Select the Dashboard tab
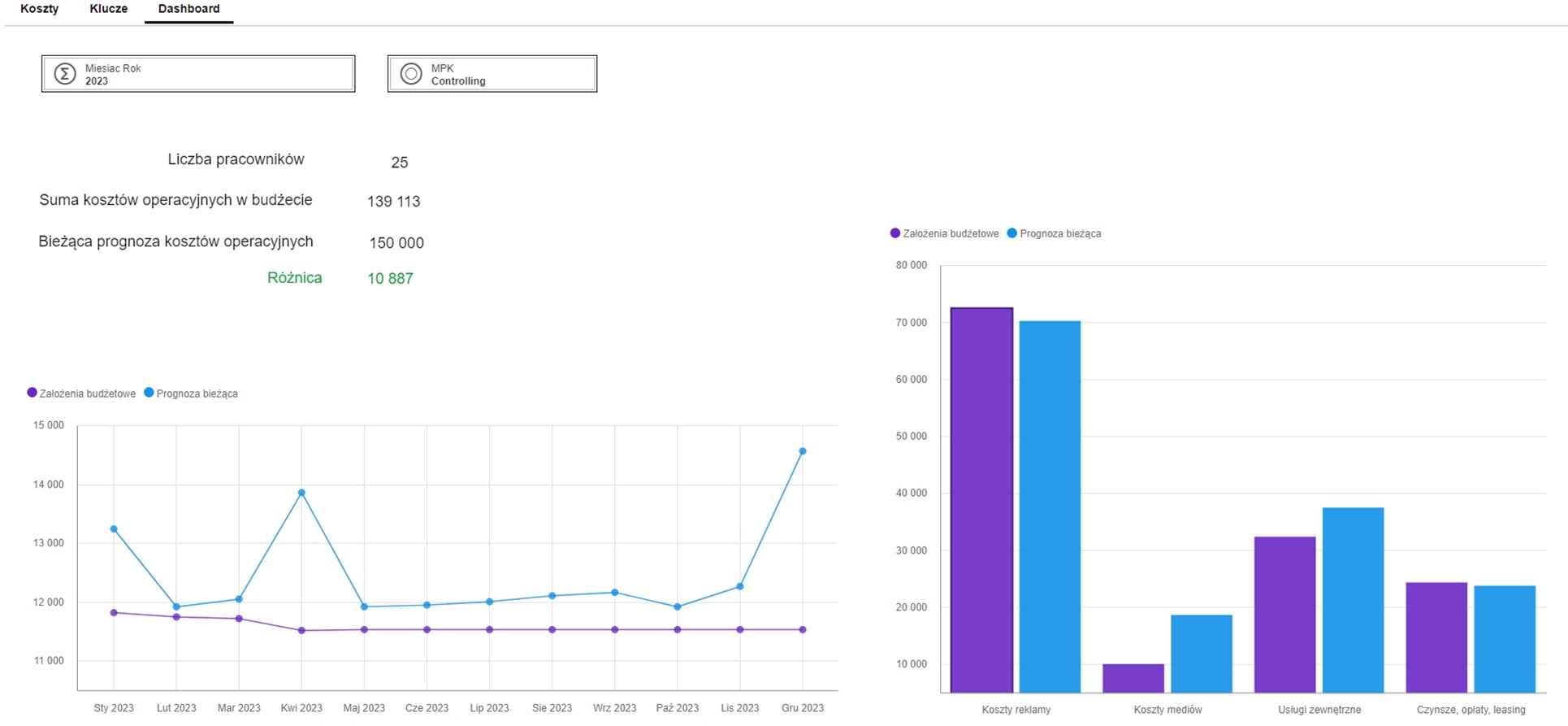Viewport: 1568px width, 726px height. [x=188, y=9]
